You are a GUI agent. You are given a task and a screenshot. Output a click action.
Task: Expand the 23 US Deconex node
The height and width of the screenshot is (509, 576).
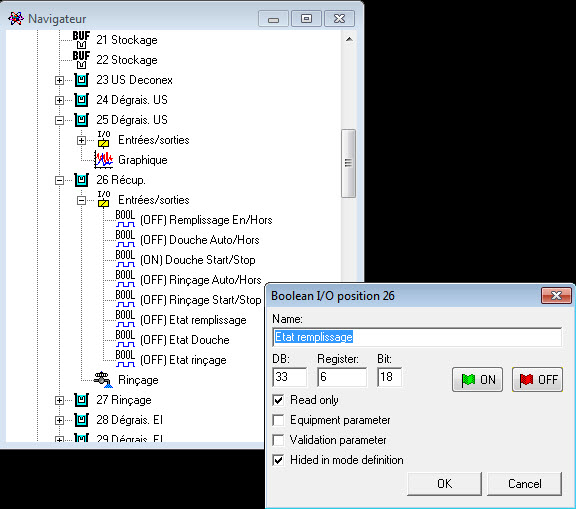click(59, 80)
